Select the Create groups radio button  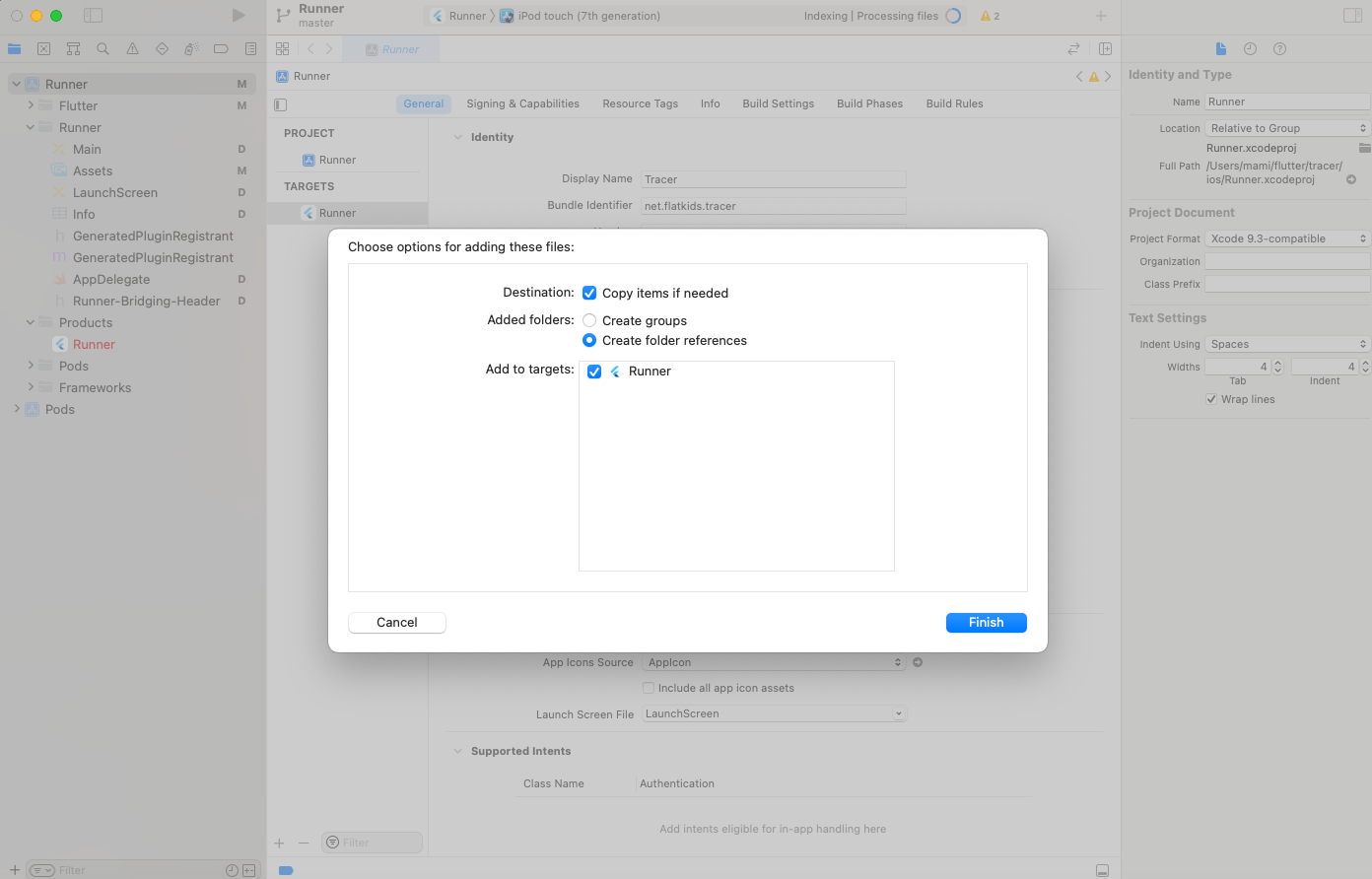(589, 320)
